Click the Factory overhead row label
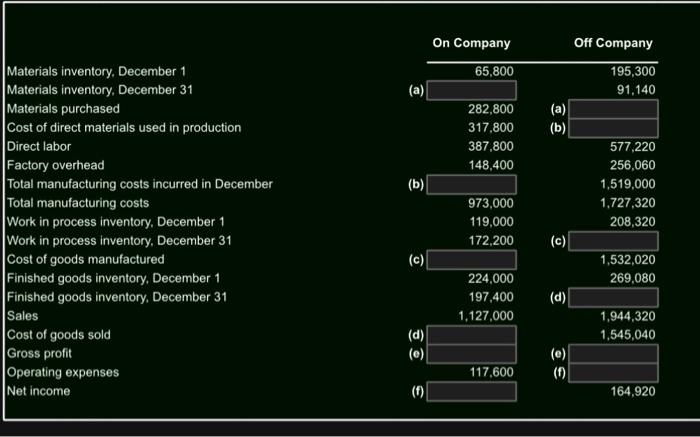Screen dimensions: 700x437 [x=55, y=165]
